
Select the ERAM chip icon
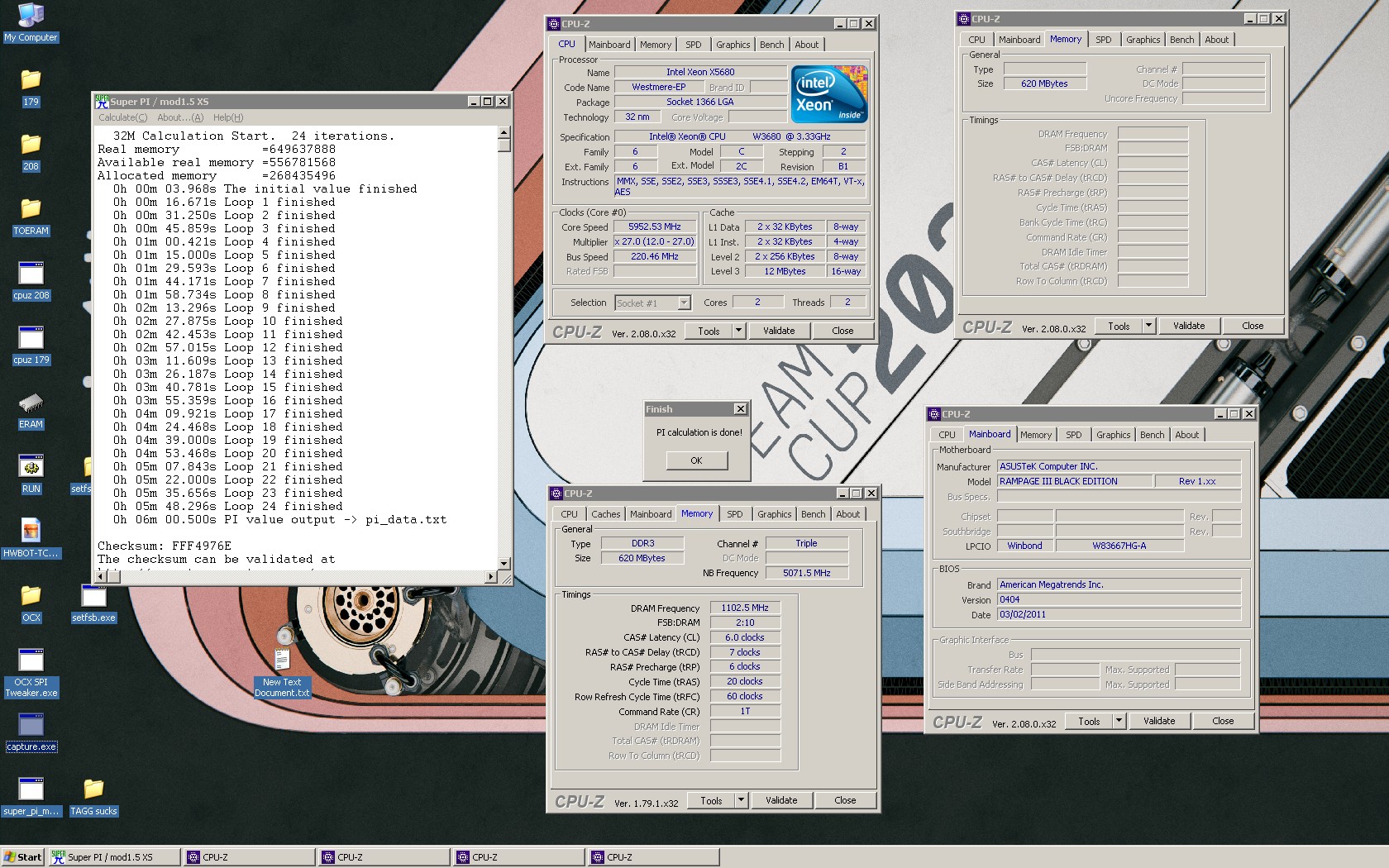31,410
